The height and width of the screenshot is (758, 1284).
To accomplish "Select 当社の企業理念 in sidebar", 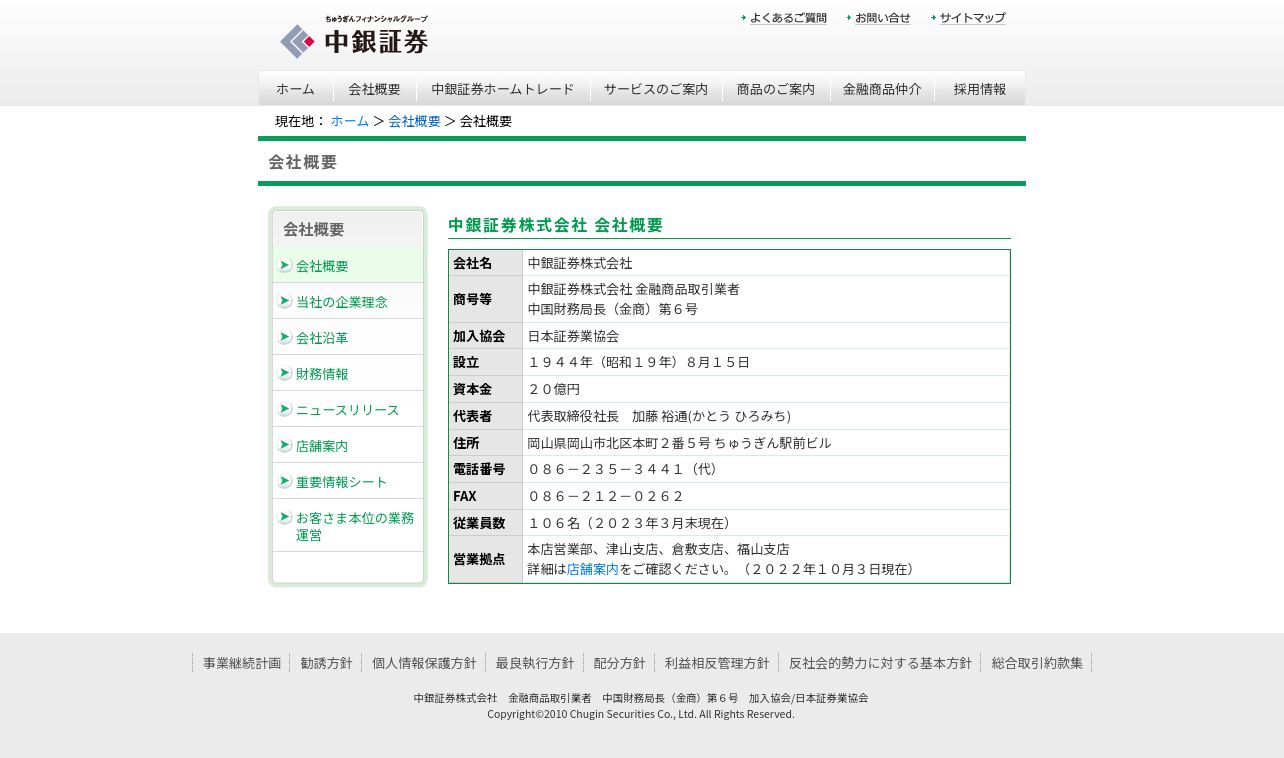I will click(x=348, y=301).
